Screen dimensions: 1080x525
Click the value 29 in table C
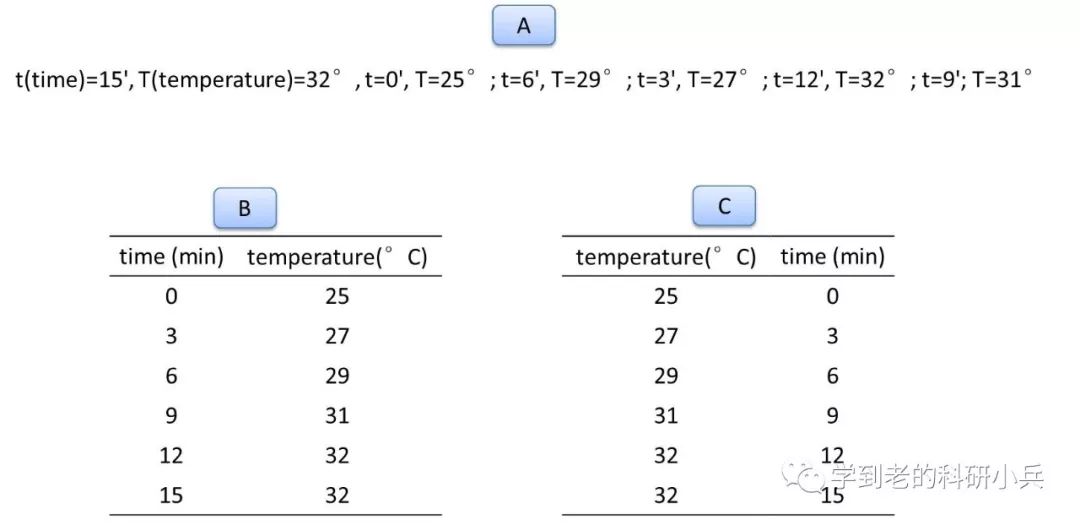tap(665, 376)
